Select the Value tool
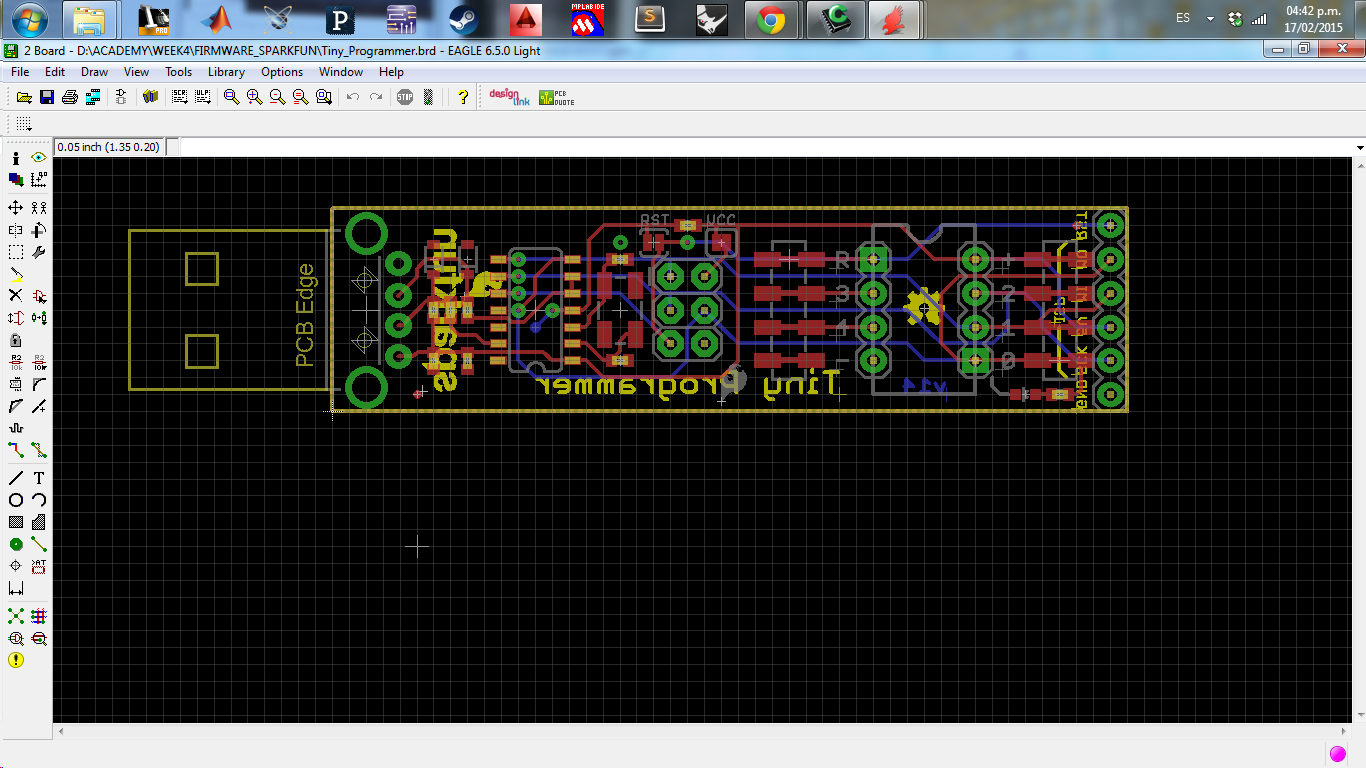The width and height of the screenshot is (1366, 768). click(x=39, y=362)
